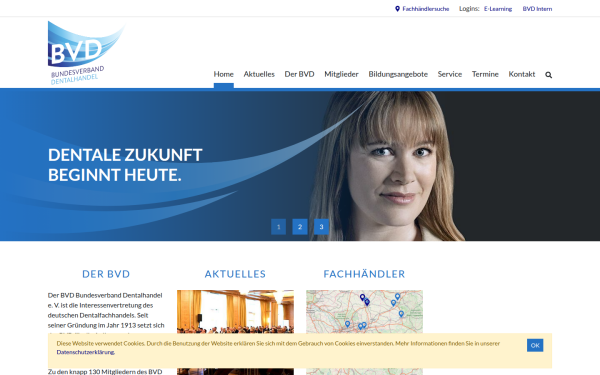Show slide 1 in the hero slider
This screenshot has width=600, height=375.
point(279,227)
